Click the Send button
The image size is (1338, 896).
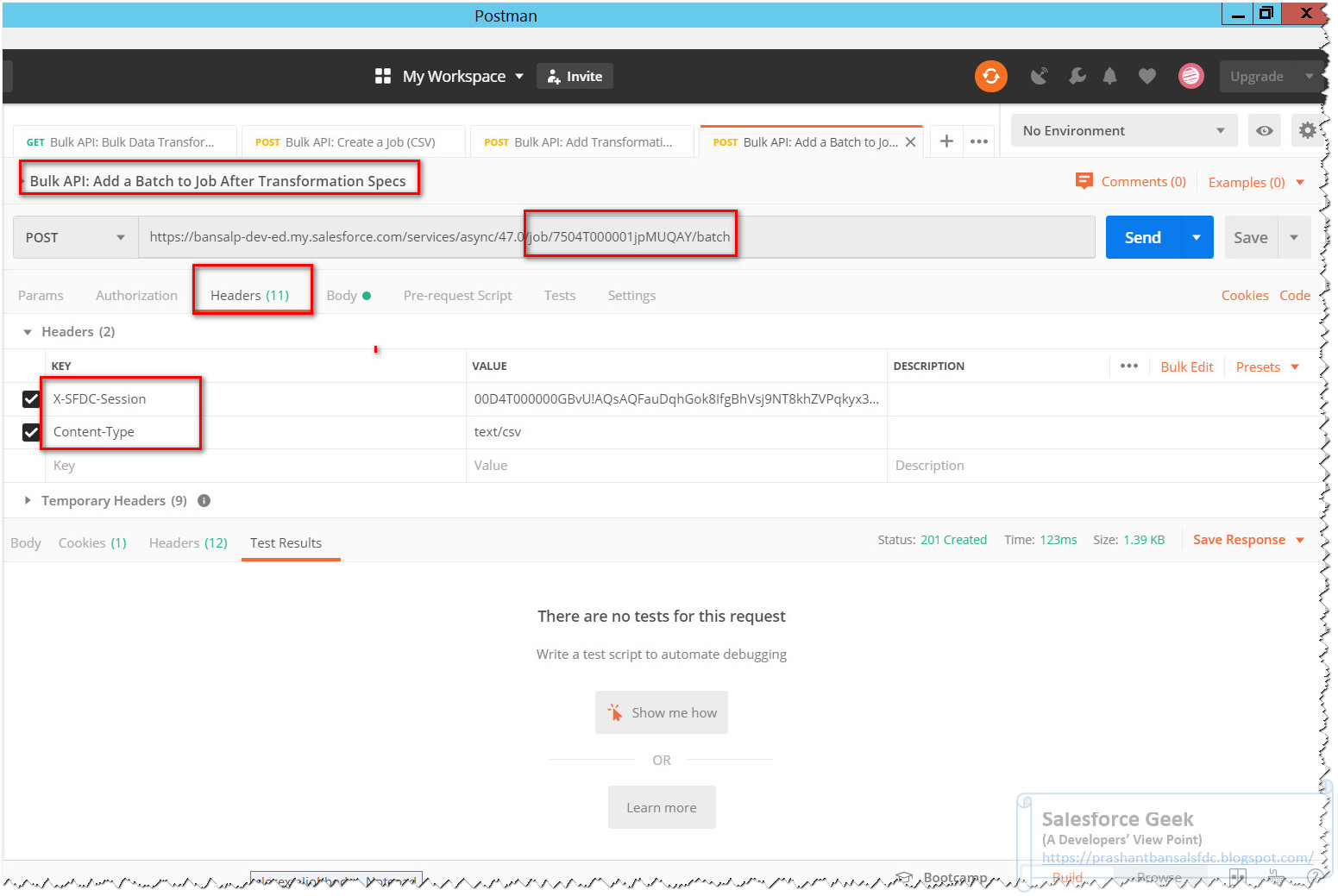tap(1142, 237)
